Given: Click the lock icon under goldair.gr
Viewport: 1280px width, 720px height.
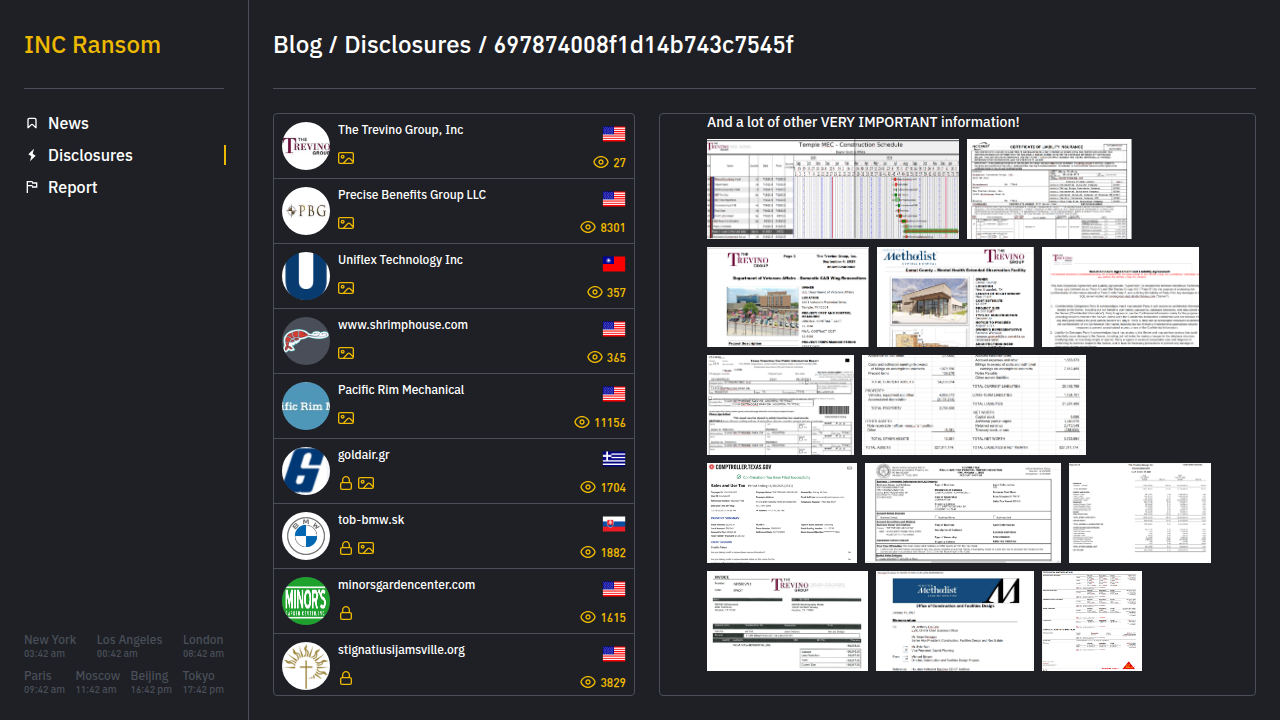Looking at the screenshot, I should coord(346,483).
